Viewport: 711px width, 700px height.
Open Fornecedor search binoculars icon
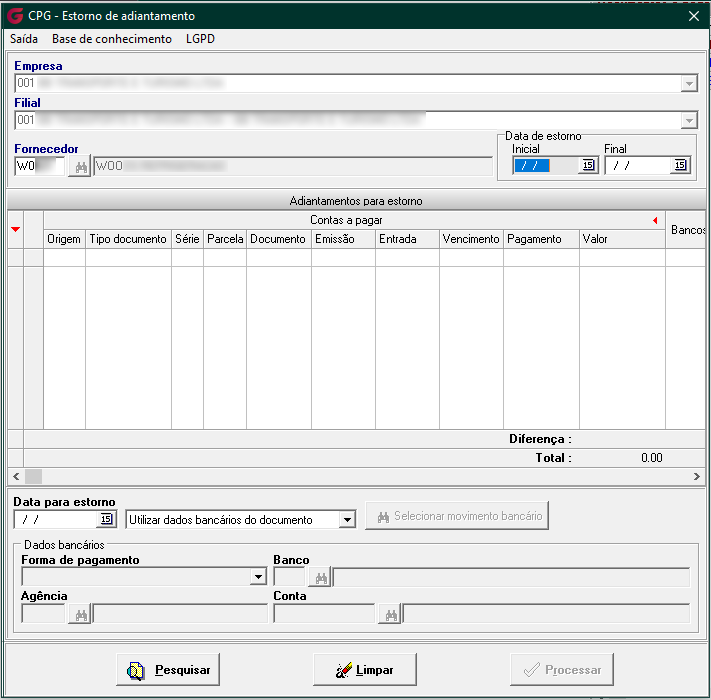click(x=80, y=166)
